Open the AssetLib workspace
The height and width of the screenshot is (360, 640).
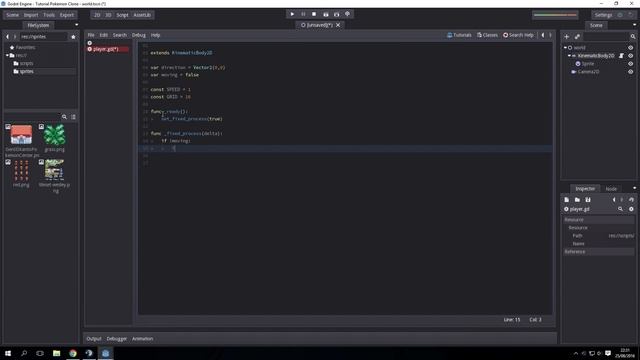pos(142,15)
